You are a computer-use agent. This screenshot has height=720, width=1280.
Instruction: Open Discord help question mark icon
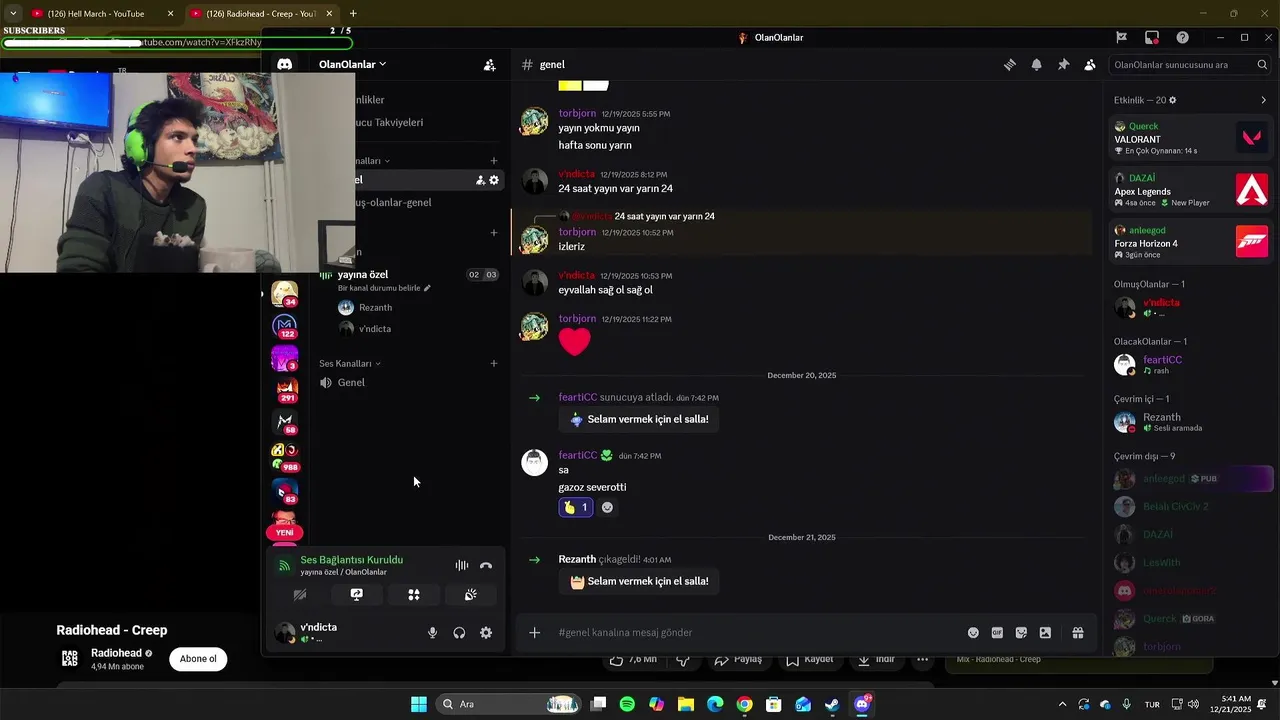pyautogui.click(x=1183, y=38)
